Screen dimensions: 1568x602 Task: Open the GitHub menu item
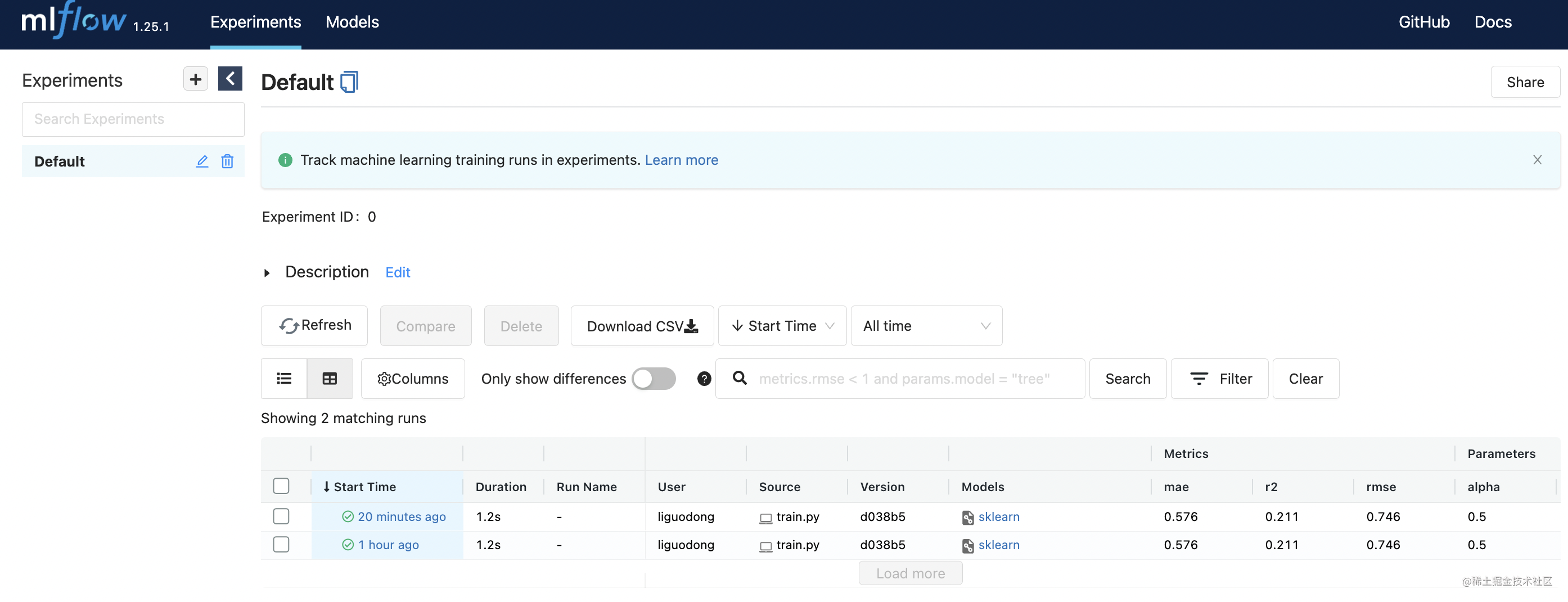1423,22
